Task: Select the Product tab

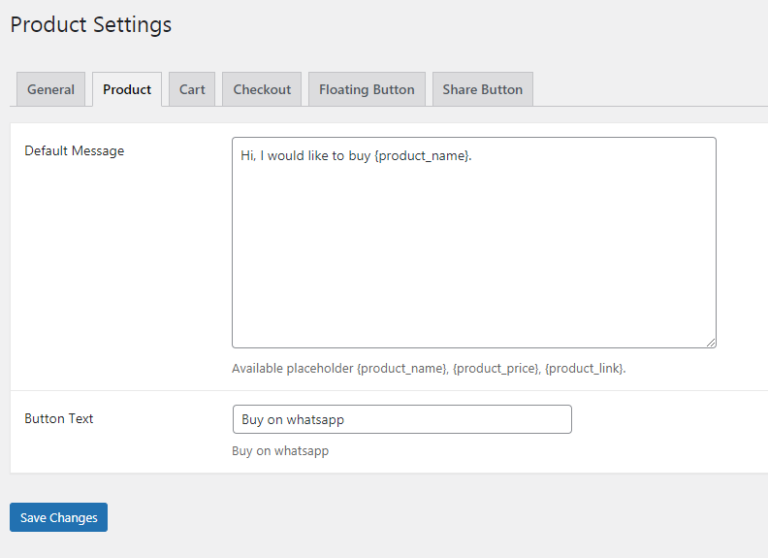Action: [x=127, y=89]
